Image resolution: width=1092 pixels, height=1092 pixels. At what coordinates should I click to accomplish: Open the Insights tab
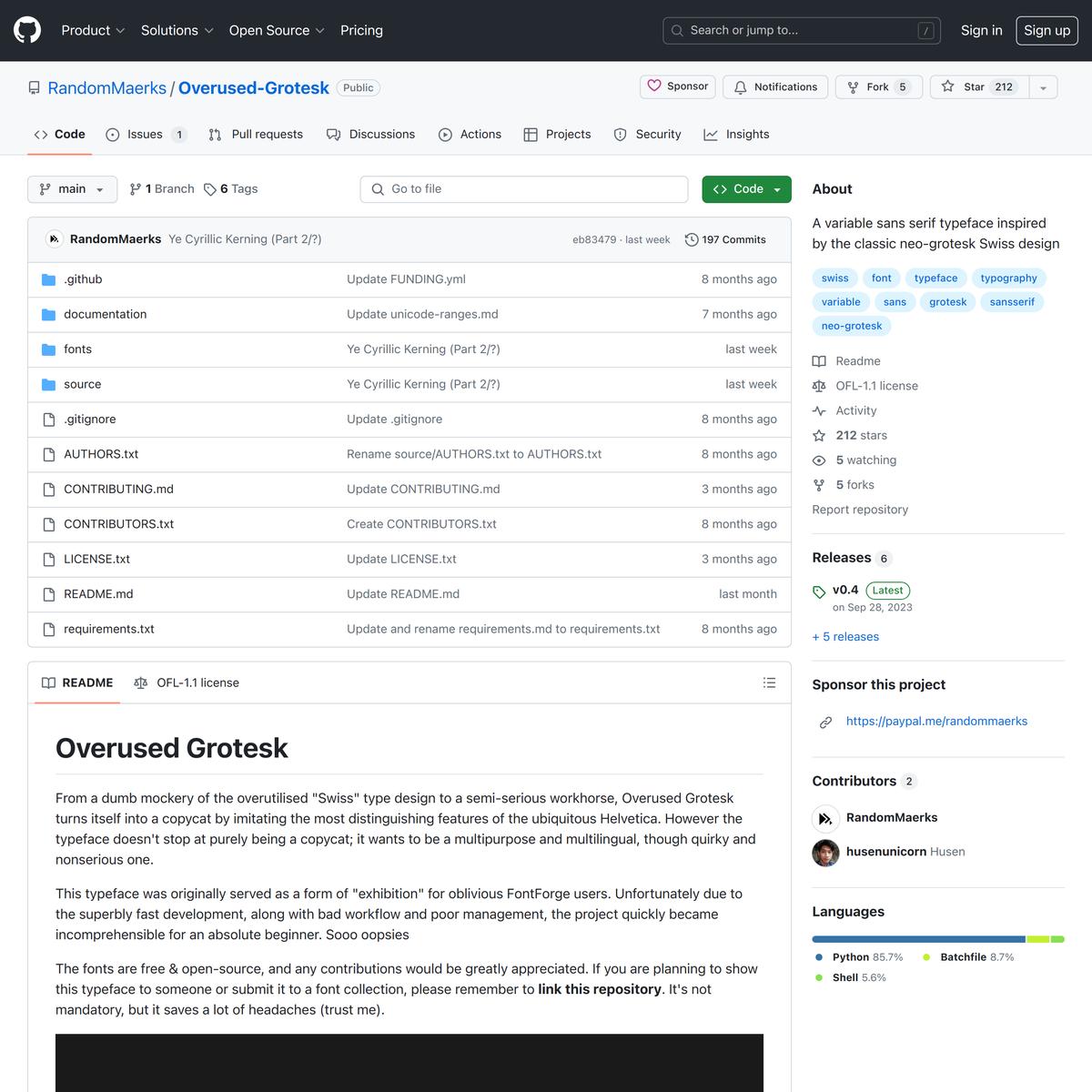pyautogui.click(x=736, y=135)
